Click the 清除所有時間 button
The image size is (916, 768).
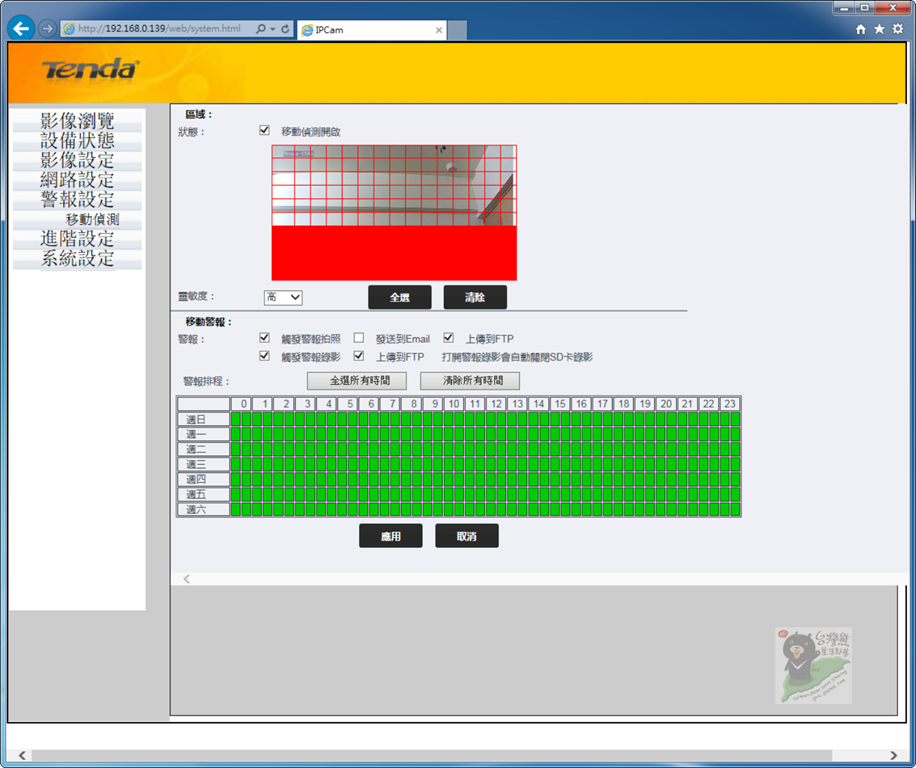click(470, 381)
